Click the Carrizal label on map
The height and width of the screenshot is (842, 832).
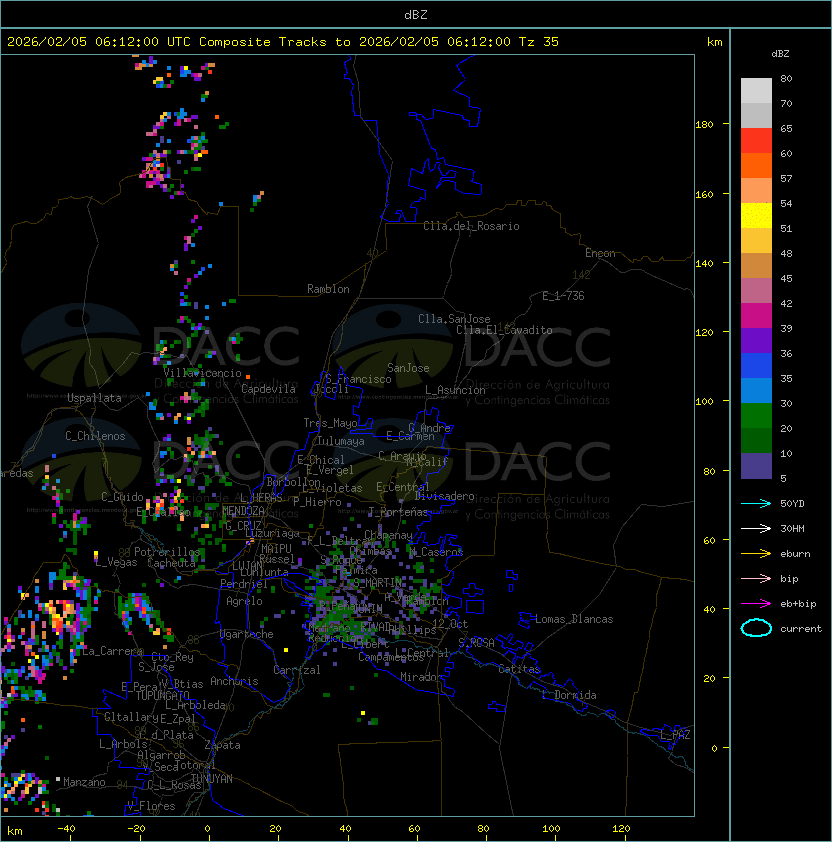click(x=296, y=670)
